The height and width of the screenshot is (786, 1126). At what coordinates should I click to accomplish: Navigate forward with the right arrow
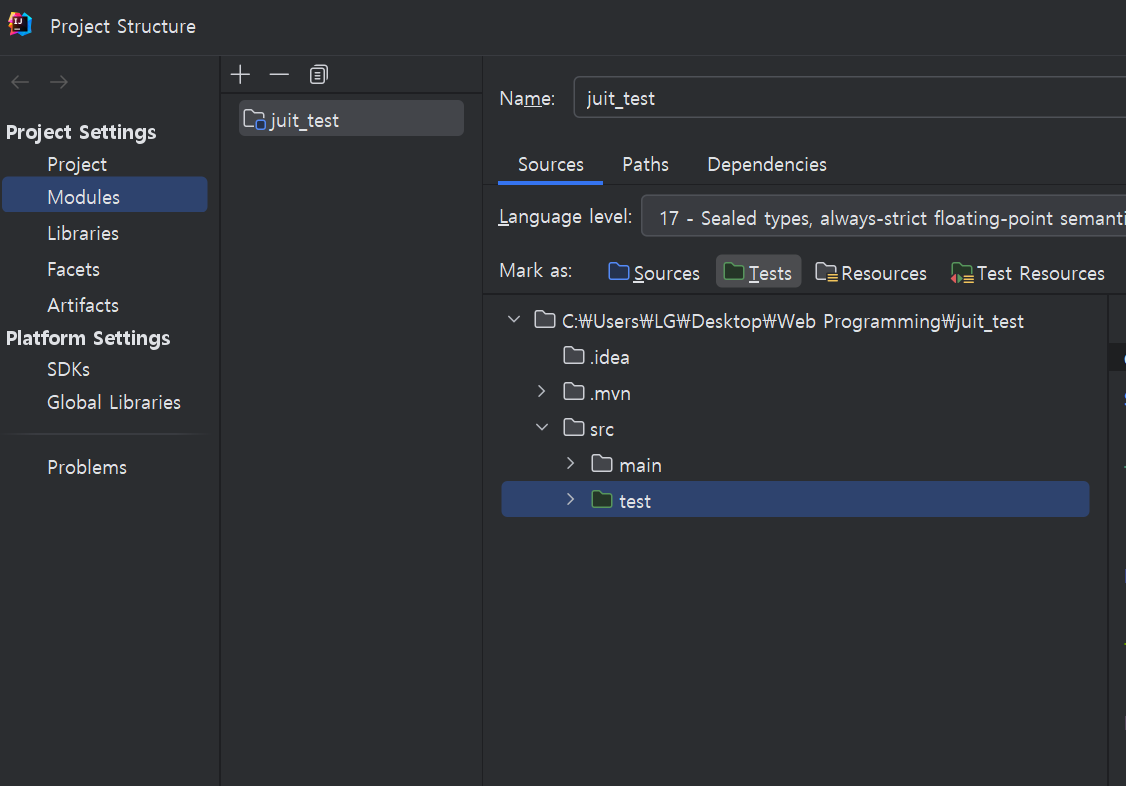59,82
